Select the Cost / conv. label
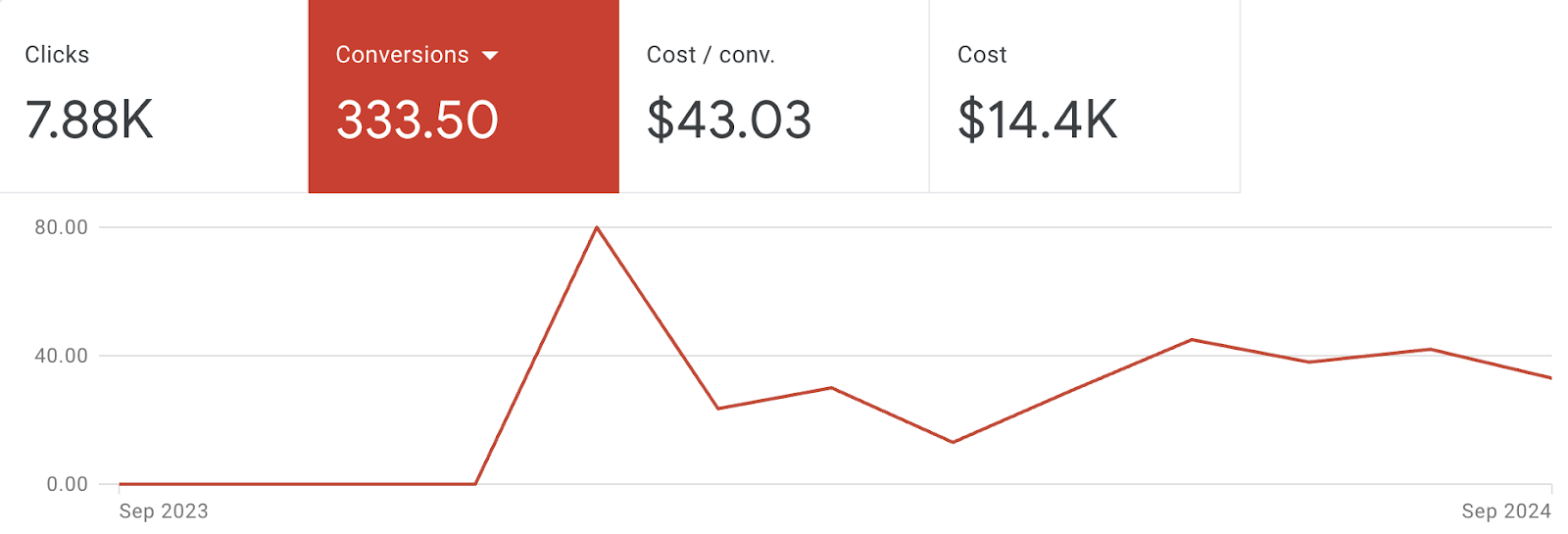 pyautogui.click(x=710, y=55)
